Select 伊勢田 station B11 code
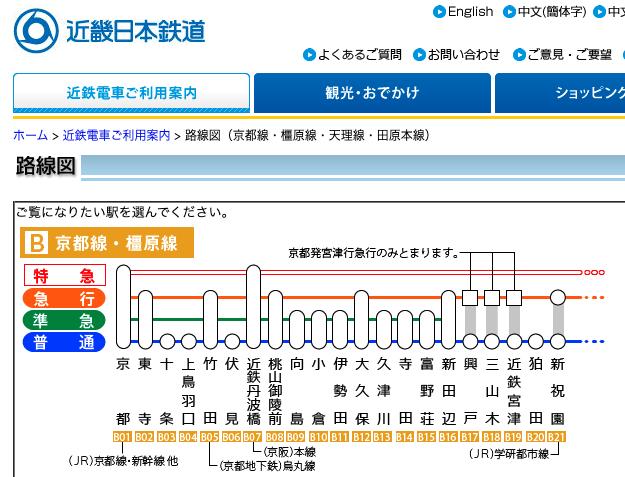Viewport: 625px width, 477px height. (x=339, y=437)
